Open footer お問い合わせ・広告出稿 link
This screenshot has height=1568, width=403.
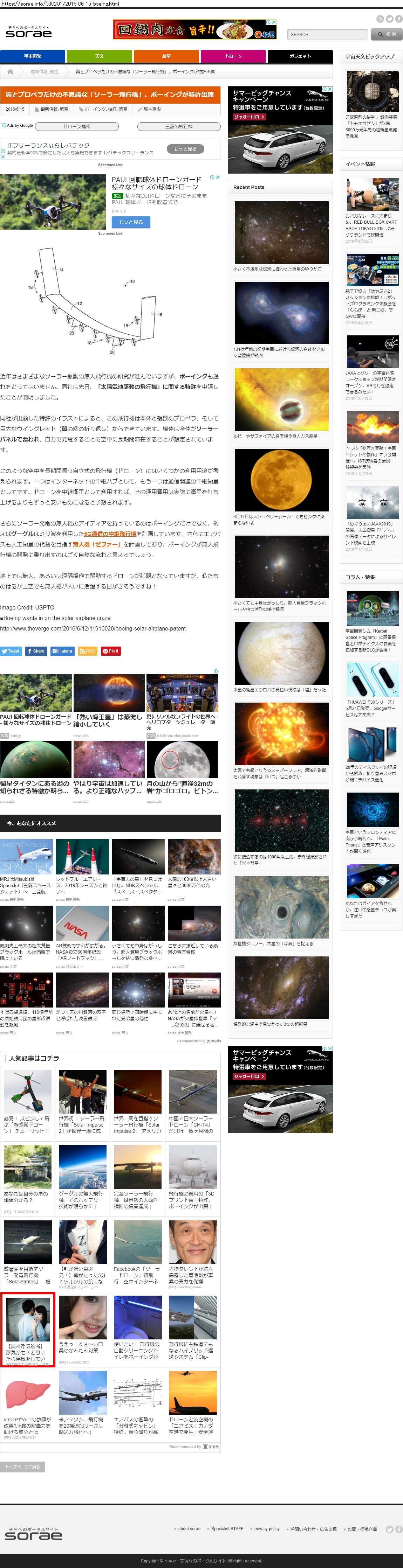click(313, 1529)
